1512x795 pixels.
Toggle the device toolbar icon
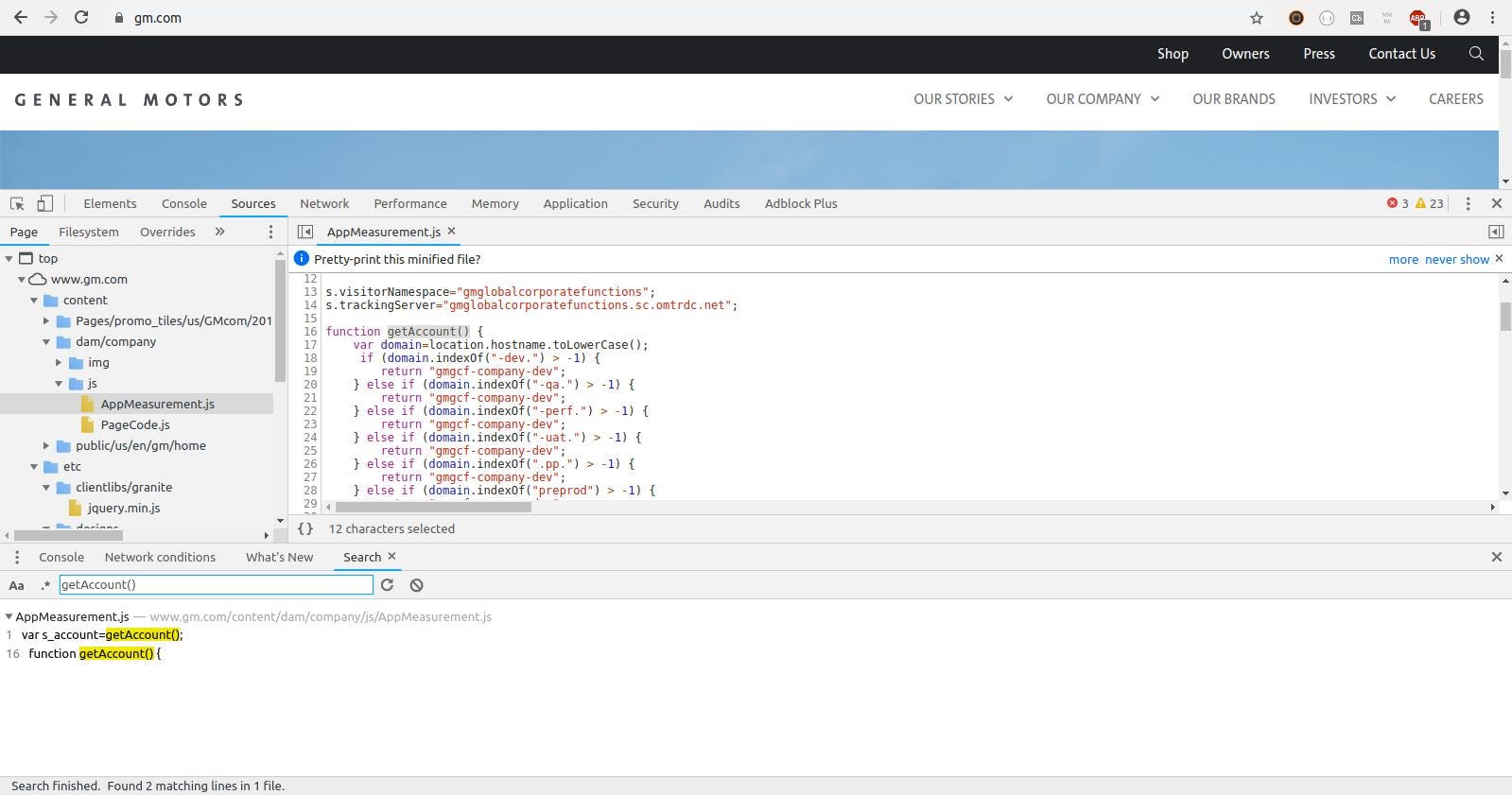pos(44,203)
